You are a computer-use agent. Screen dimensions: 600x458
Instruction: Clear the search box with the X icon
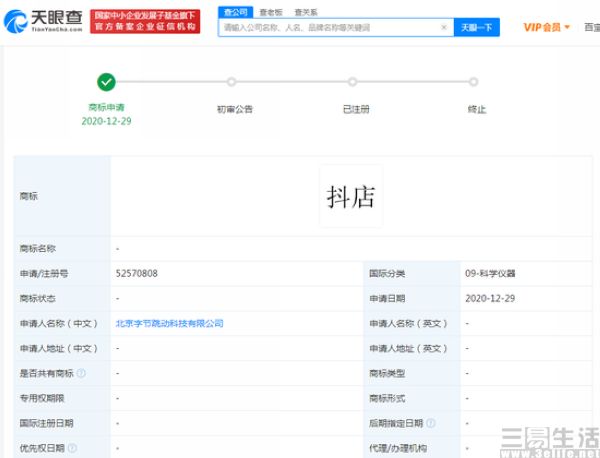[x=444, y=27]
